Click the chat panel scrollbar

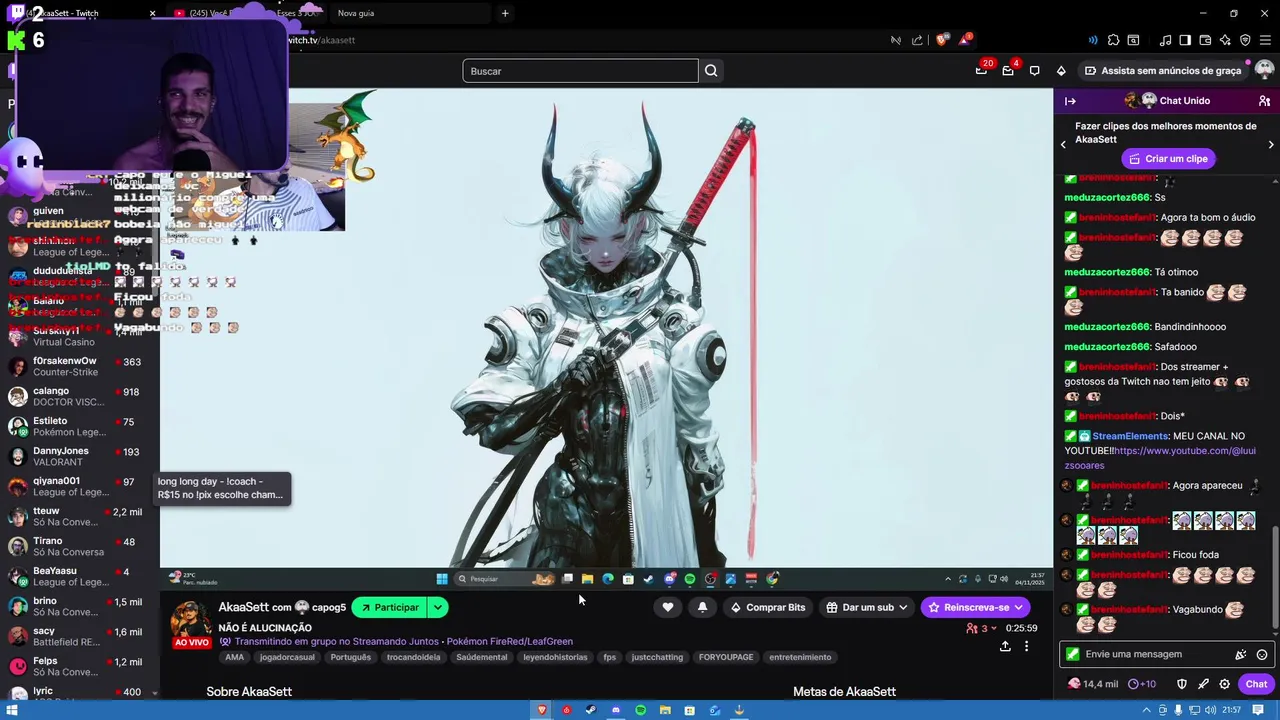pos(1275,578)
